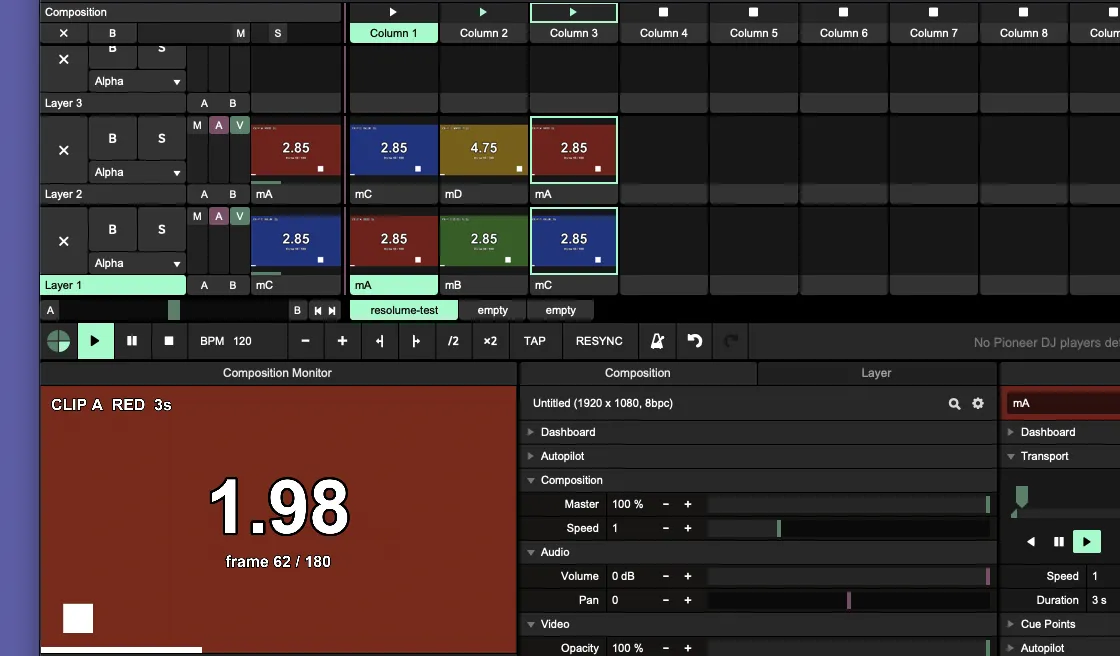Screen dimensions: 1120x656
Task: Switch to the Layer tab
Action: click(876, 373)
